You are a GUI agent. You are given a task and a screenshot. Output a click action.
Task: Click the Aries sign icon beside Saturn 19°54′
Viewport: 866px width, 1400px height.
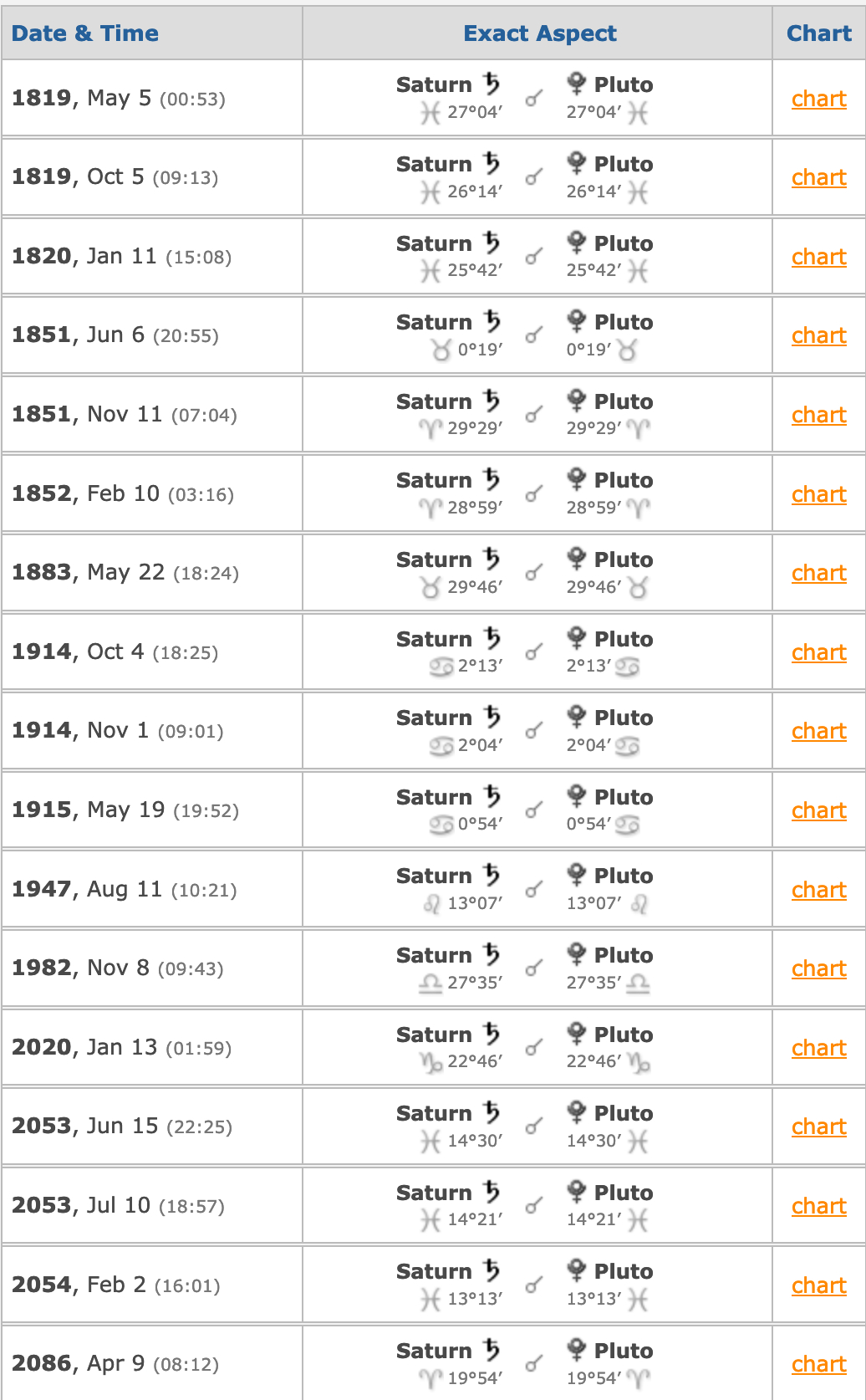pos(430,1378)
